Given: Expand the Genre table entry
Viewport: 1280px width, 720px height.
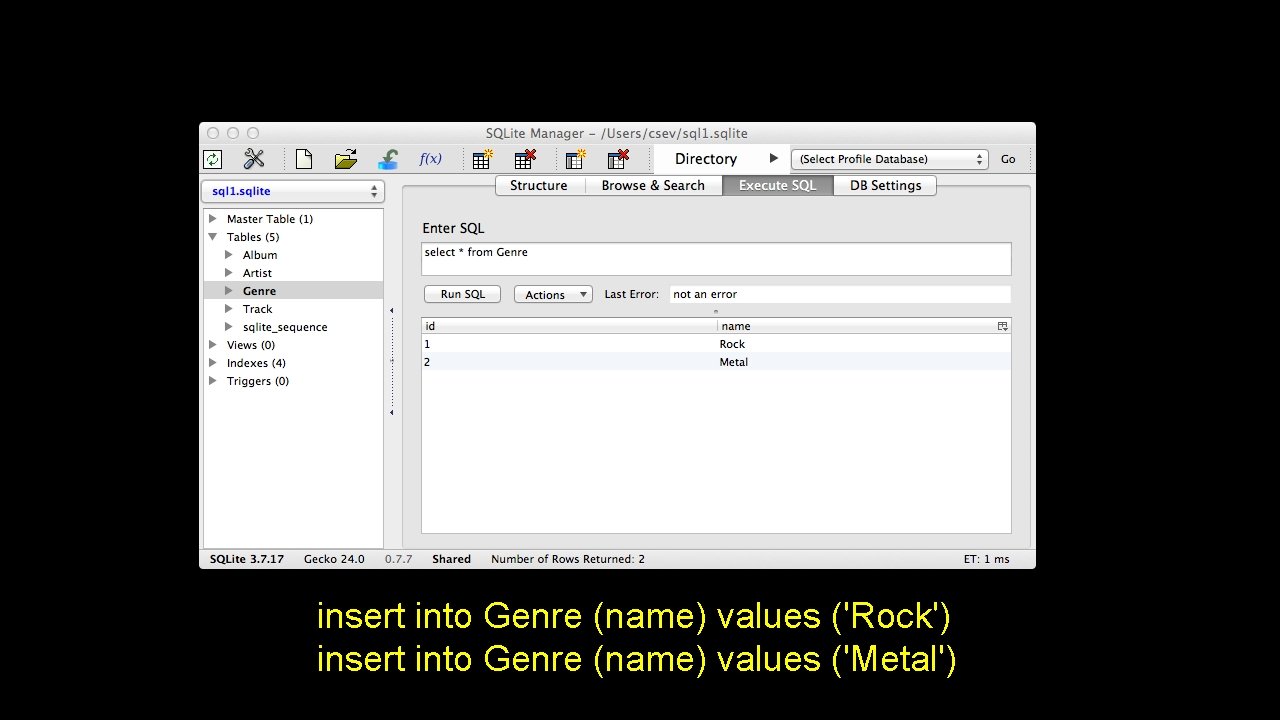Looking at the screenshot, I should tap(229, 291).
